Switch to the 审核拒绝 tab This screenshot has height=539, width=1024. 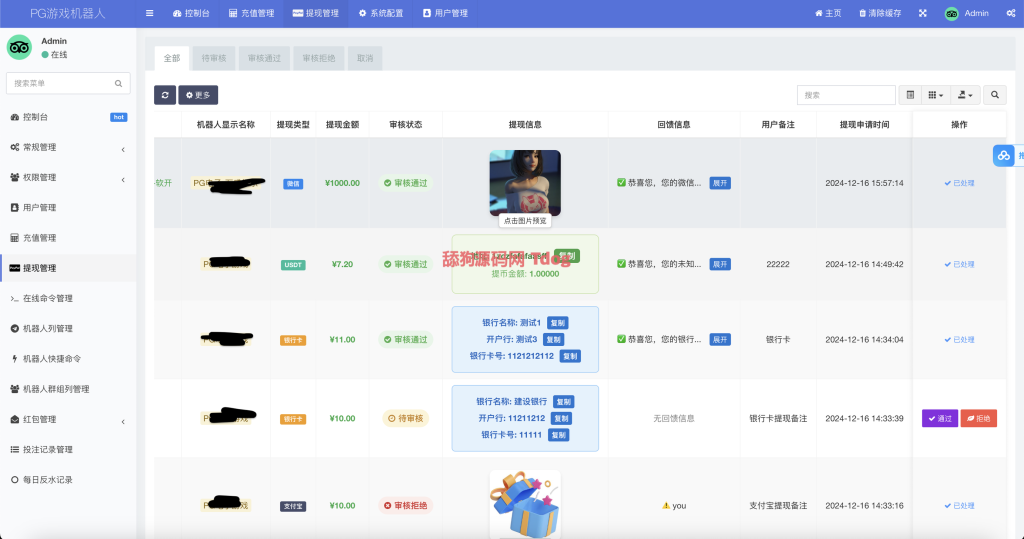pos(319,58)
